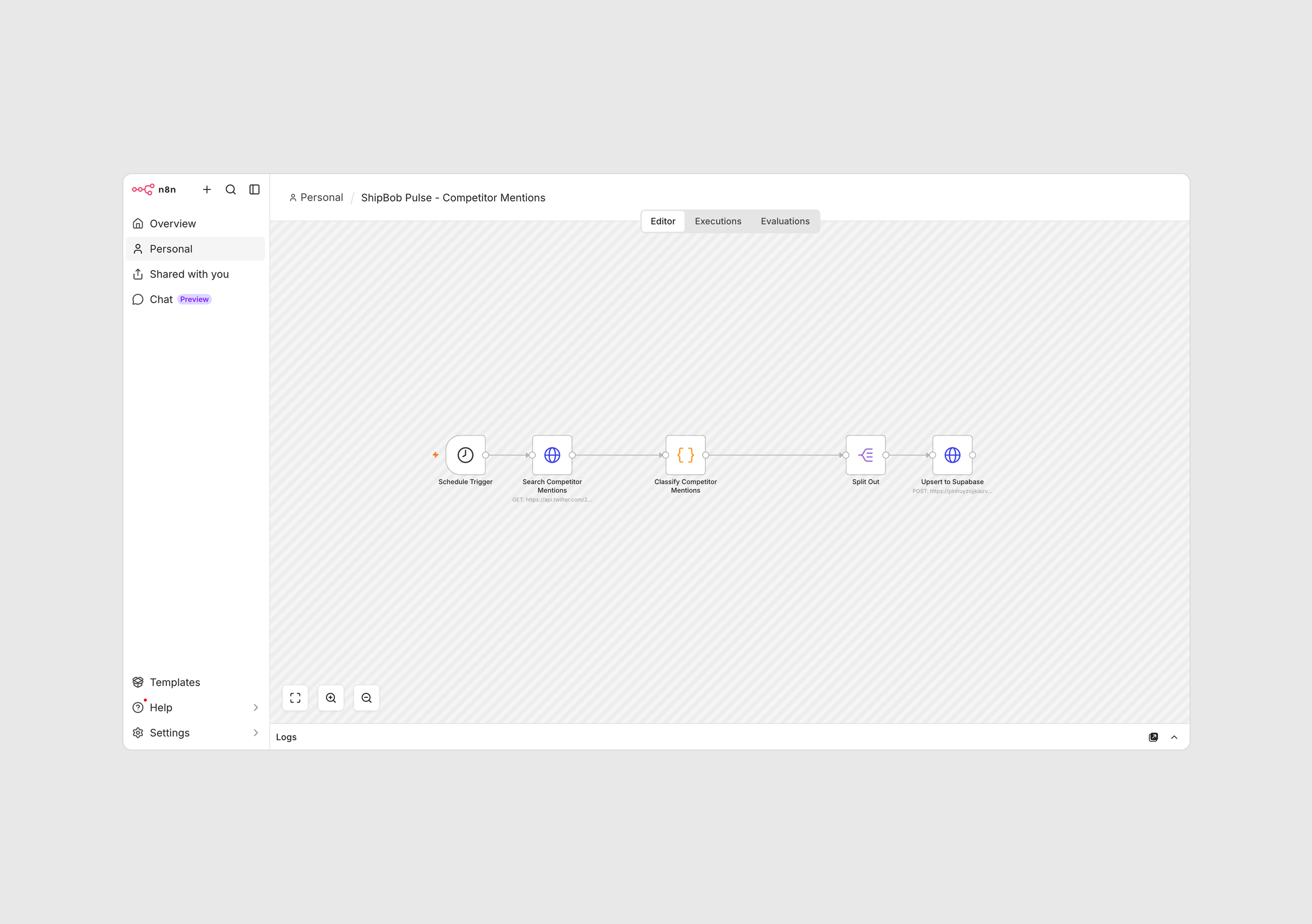Viewport: 1312px width, 924px height.
Task: Expand logs panel with chevron up
Action: (x=1175, y=737)
